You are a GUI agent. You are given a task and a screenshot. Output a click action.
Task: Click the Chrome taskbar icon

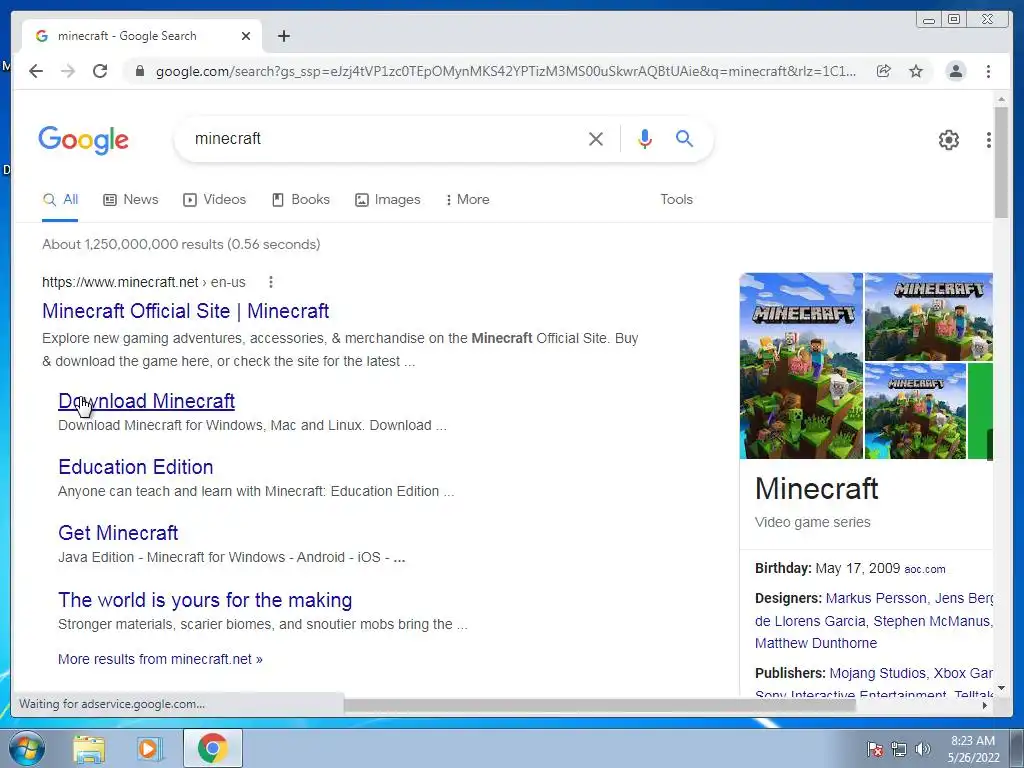(213, 748)
